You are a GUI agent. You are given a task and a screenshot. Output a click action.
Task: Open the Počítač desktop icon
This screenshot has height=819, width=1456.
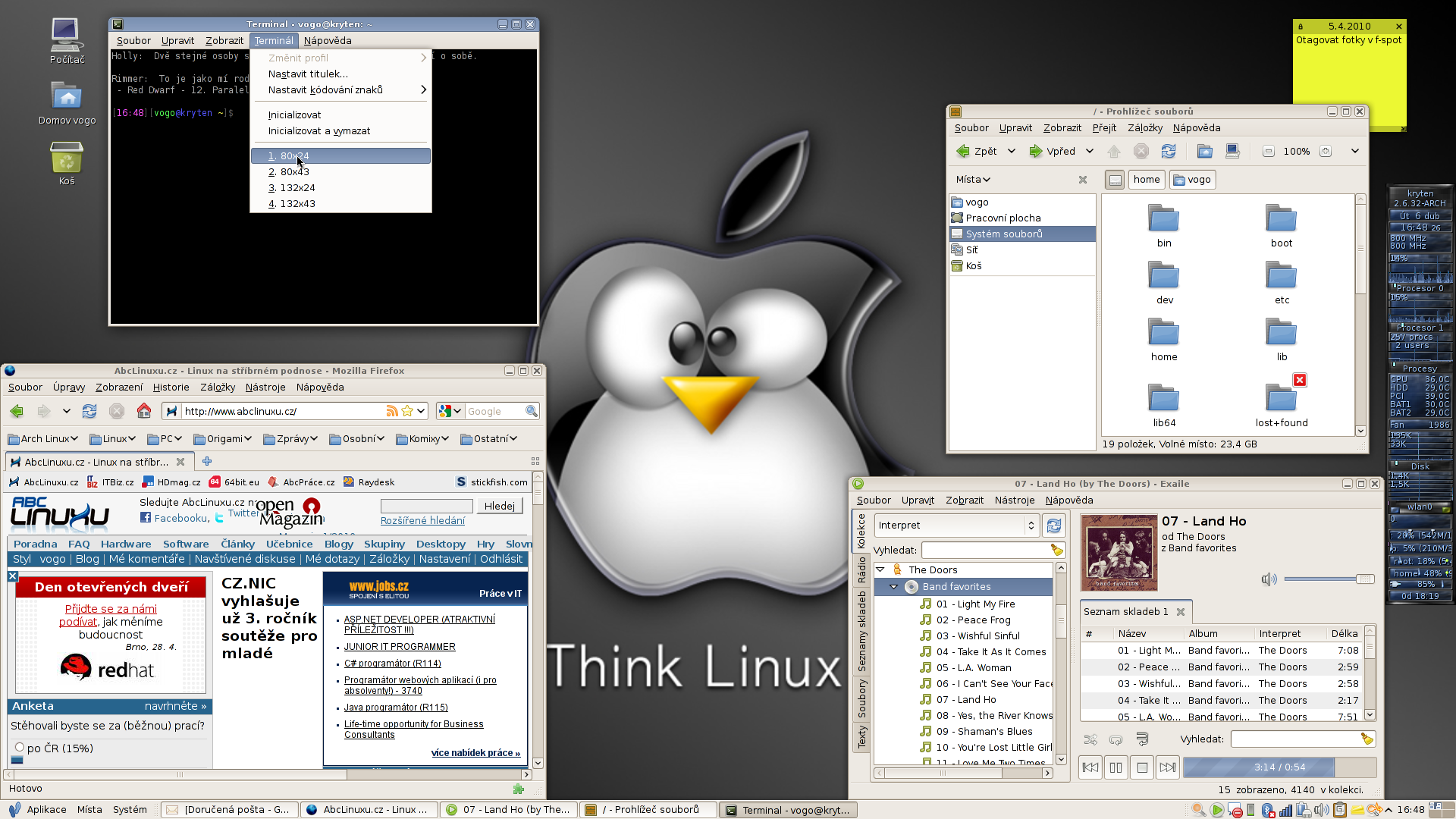point(67,41)
